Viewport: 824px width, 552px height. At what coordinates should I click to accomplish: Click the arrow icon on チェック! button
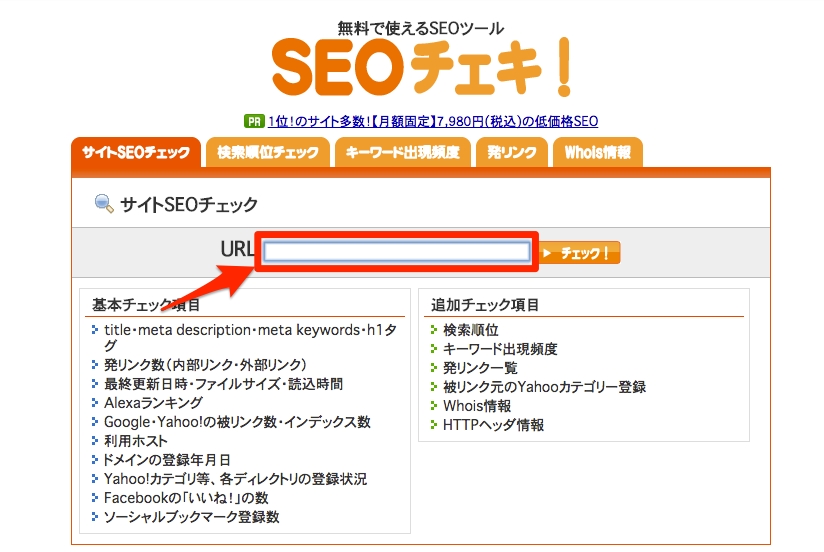547,253
